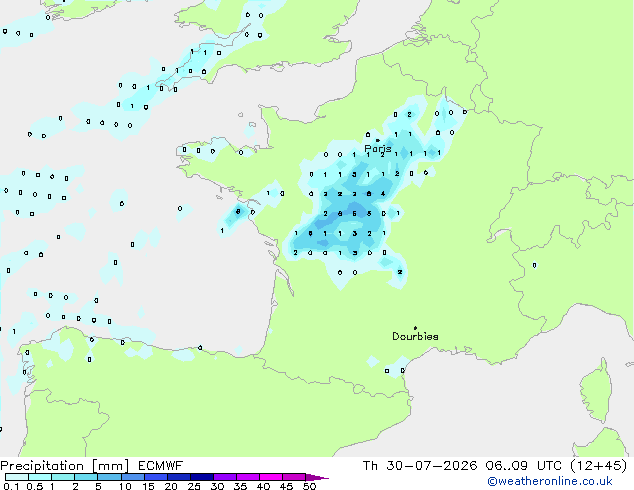Click the "25" legend scale label

pos(194,486)
